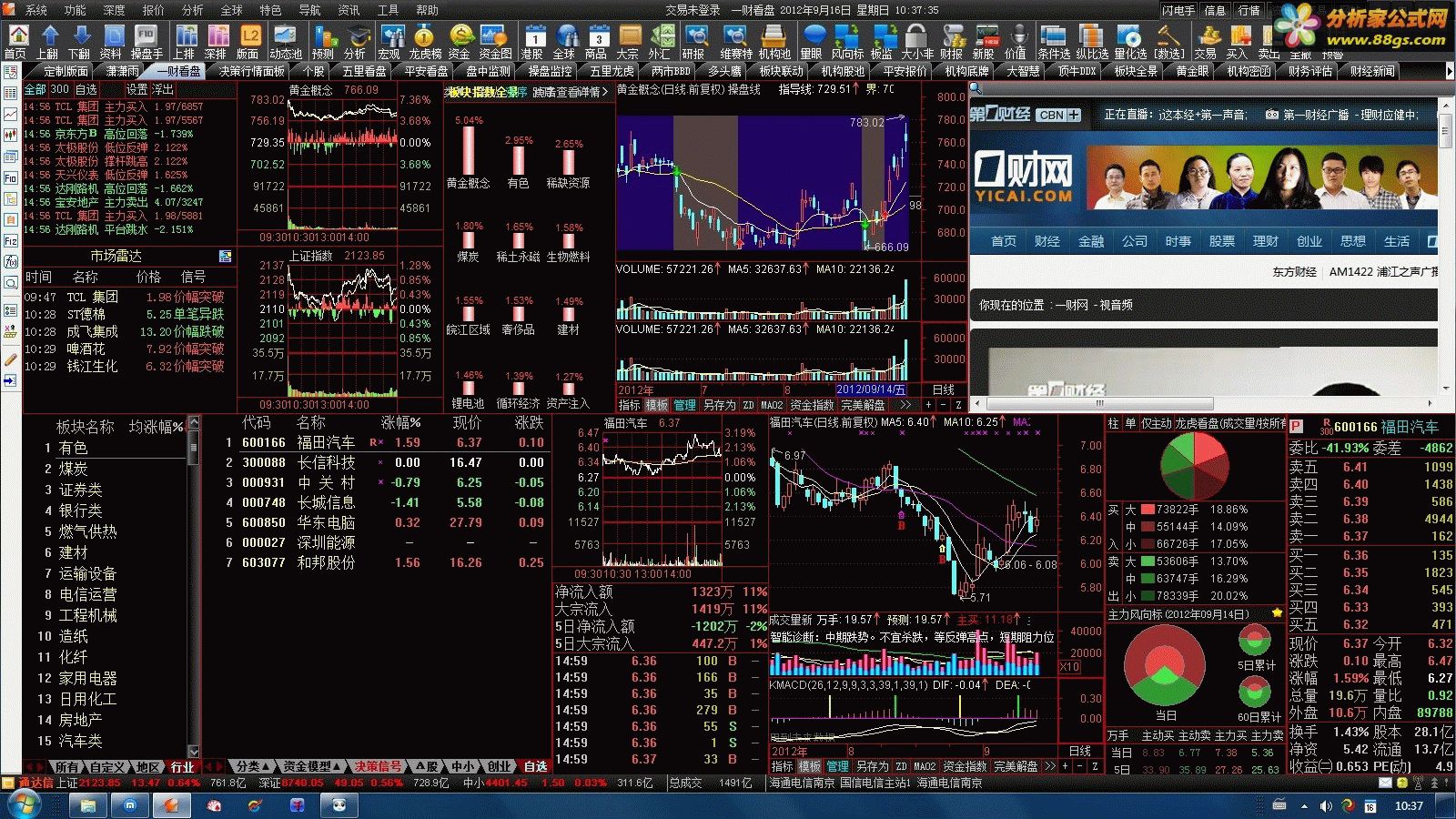
Task: Open the 价值 microphone icon
Action: (x=1016, y=41)
